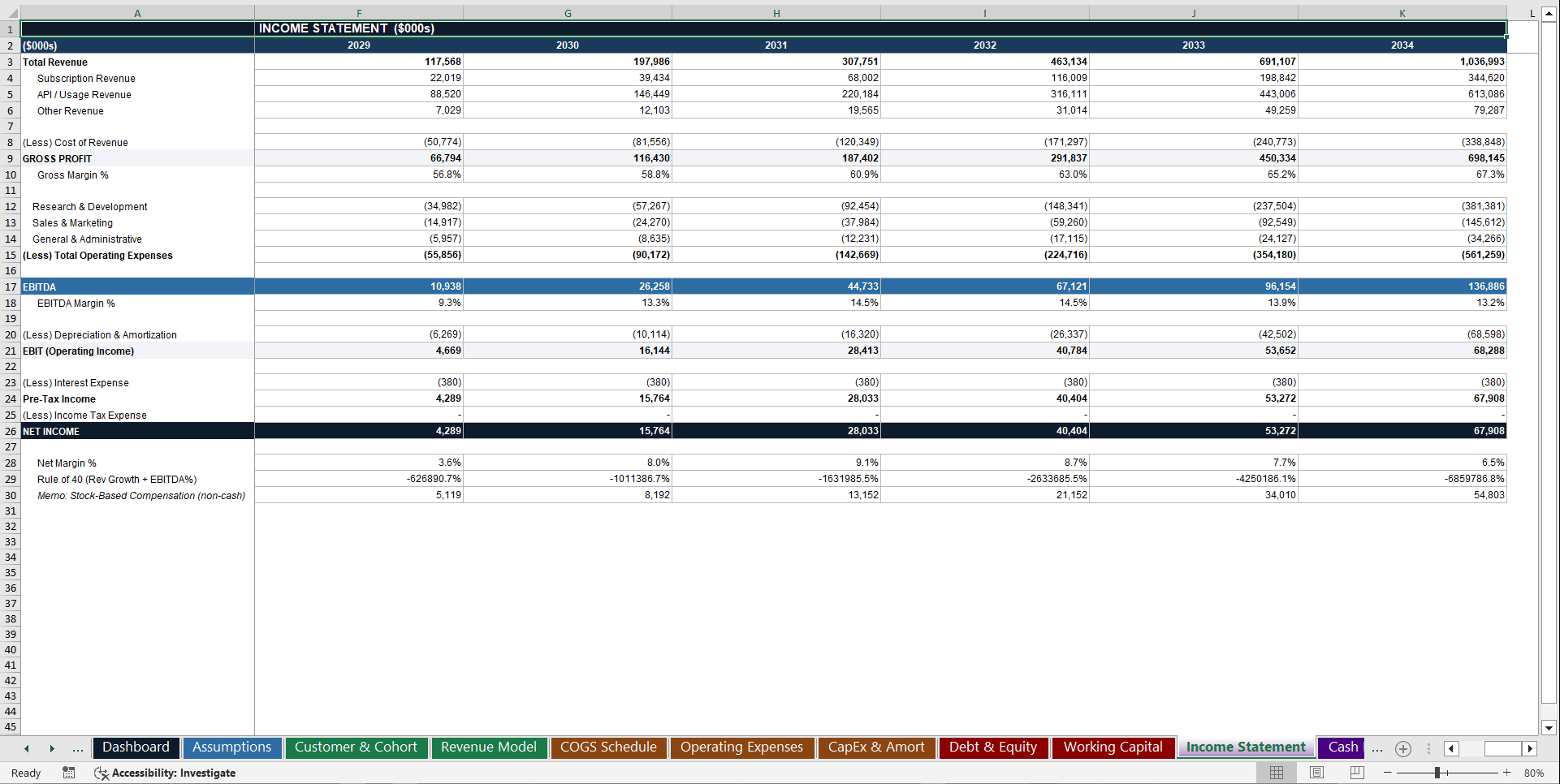Click the Select All corner above row 1
This screenshot has width=1560, height=784.
point(11,13)
